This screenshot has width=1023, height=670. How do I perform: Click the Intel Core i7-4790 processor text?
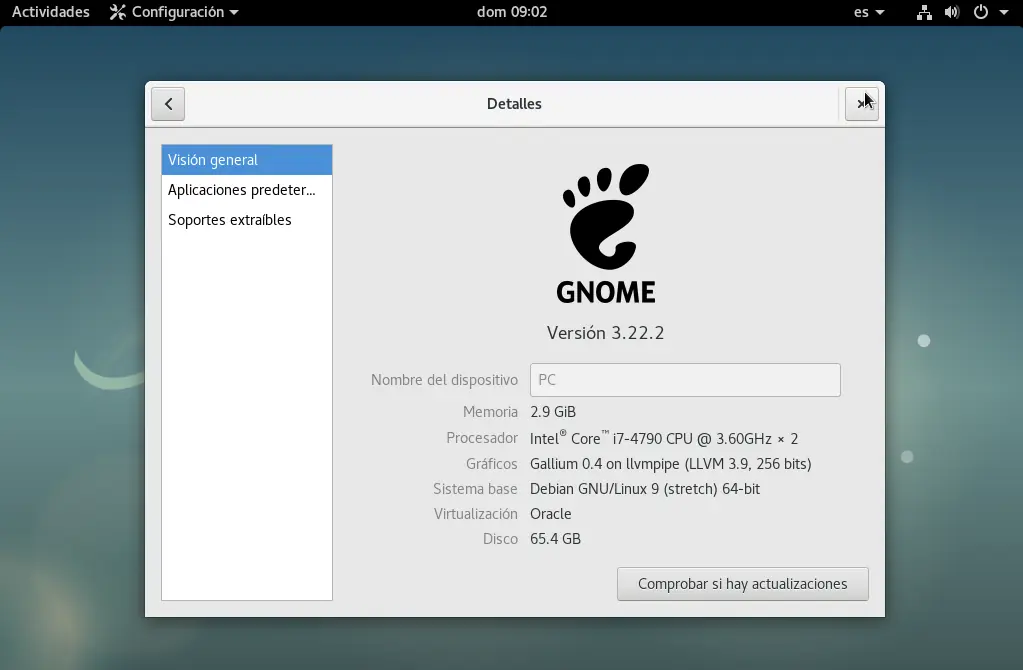pos(664,438)
